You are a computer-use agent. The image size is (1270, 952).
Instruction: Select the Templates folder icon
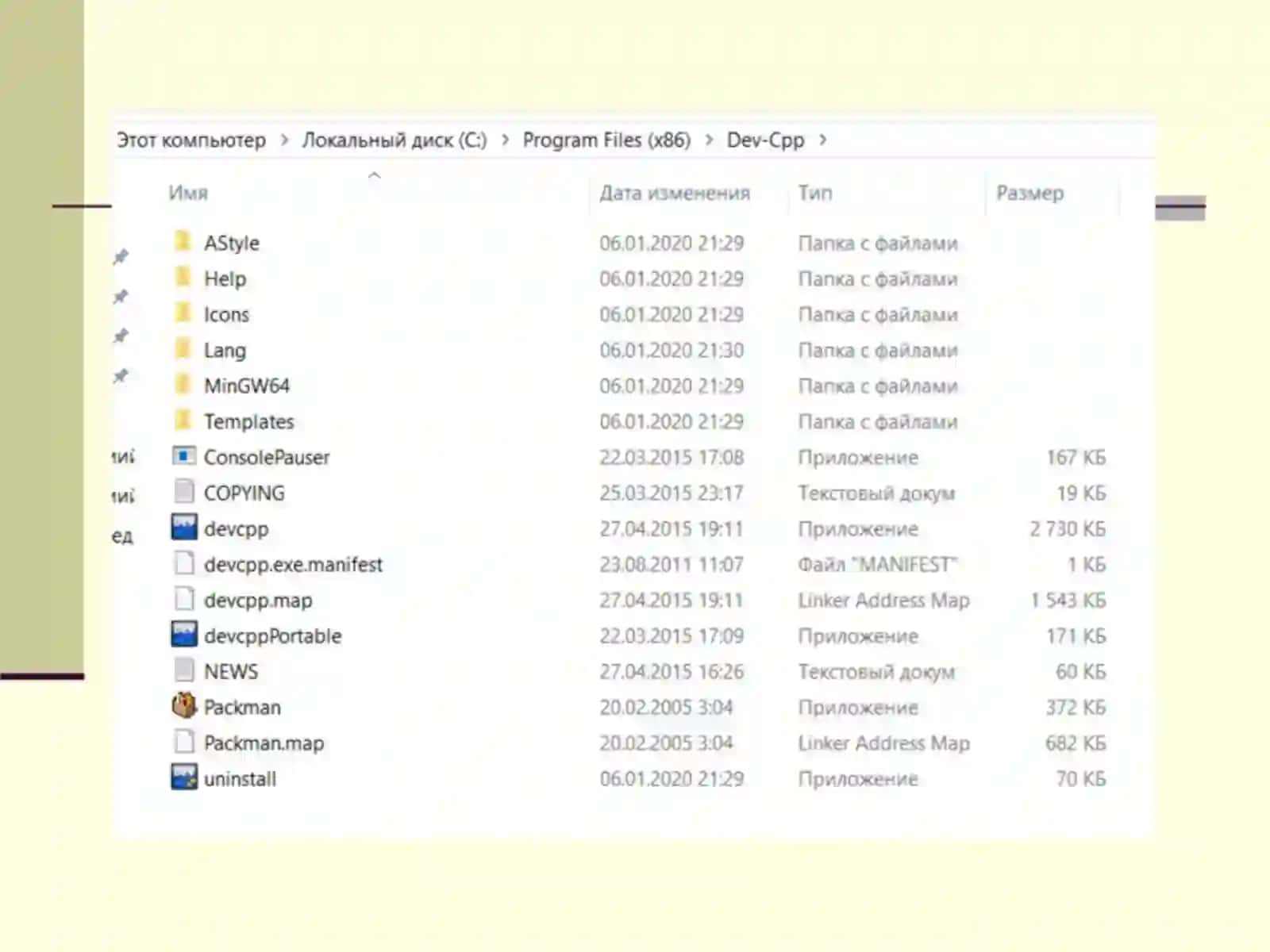[x=183, y=420]
